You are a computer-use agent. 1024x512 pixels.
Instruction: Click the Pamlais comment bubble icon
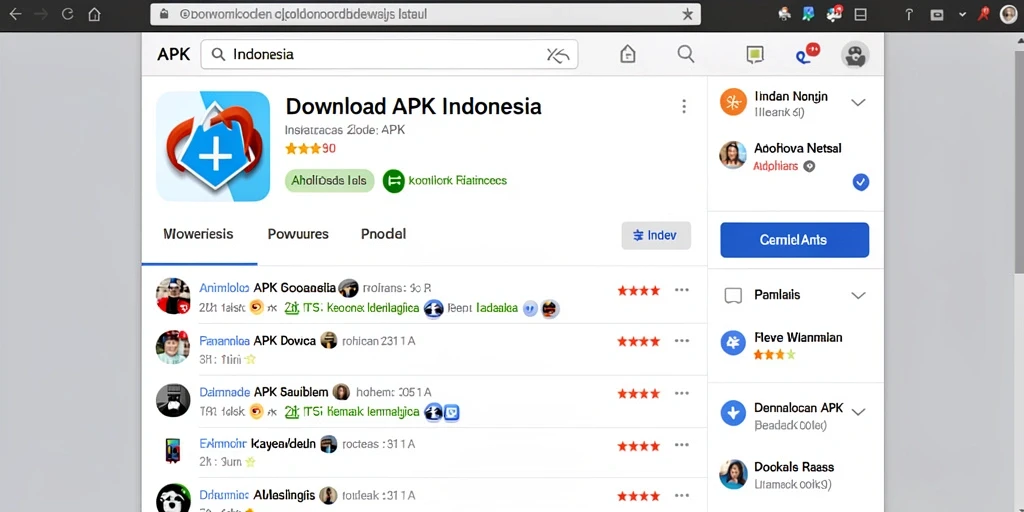(x=733, y=296)
